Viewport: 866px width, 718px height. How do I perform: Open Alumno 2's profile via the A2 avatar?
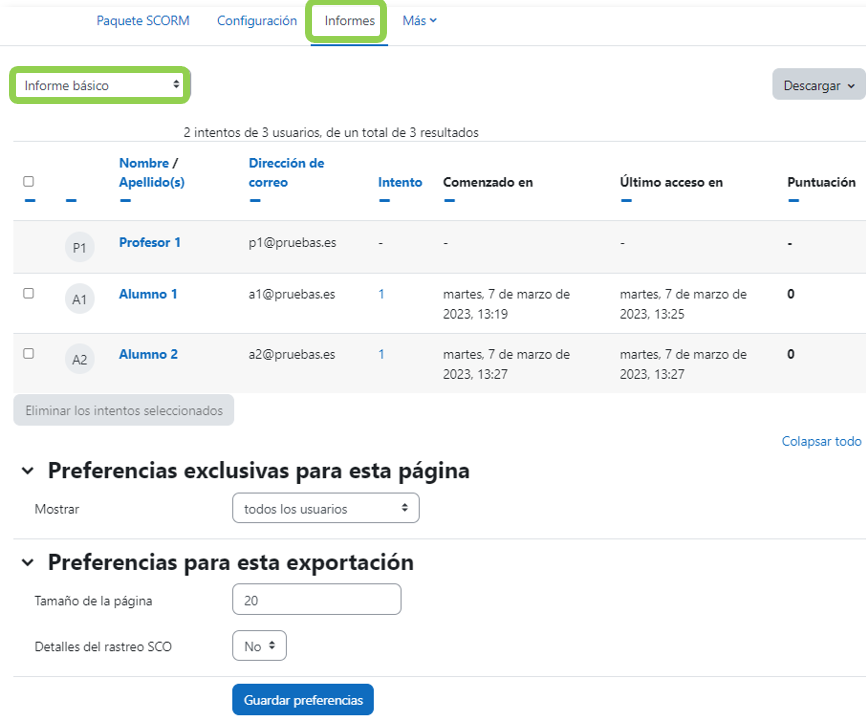pyautogui.click(x=79, y=358)
